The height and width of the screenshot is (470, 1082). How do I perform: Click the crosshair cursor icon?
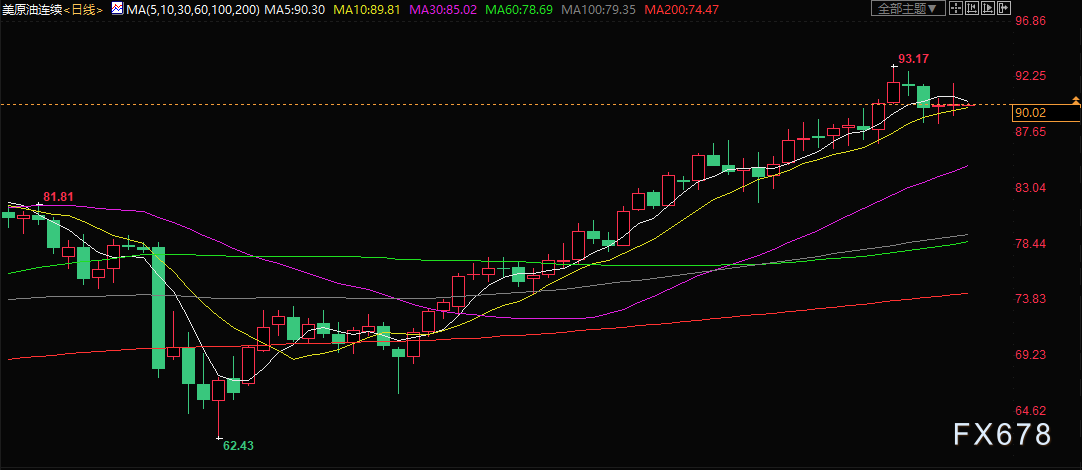click(x=956, y=8)
